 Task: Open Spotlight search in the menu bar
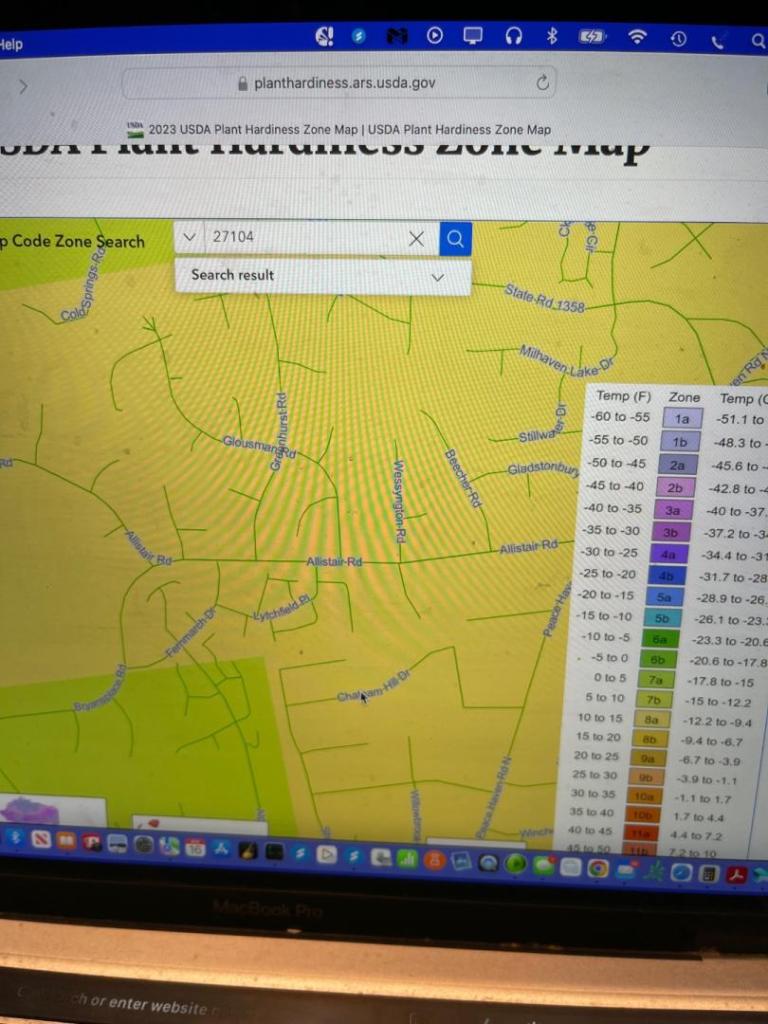757,41
